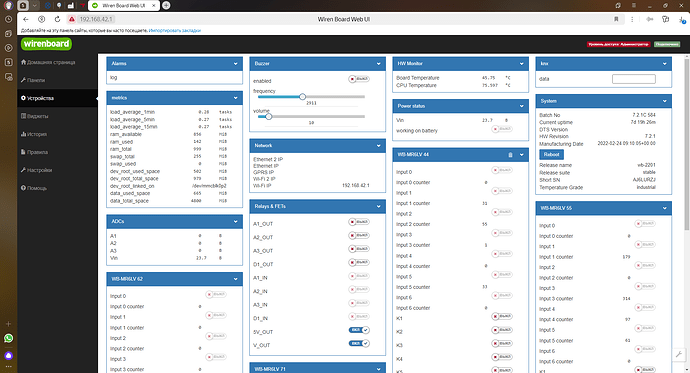Click the knx data input field
The height and width of the screenshot is (373, 690).
pos(634,79)
